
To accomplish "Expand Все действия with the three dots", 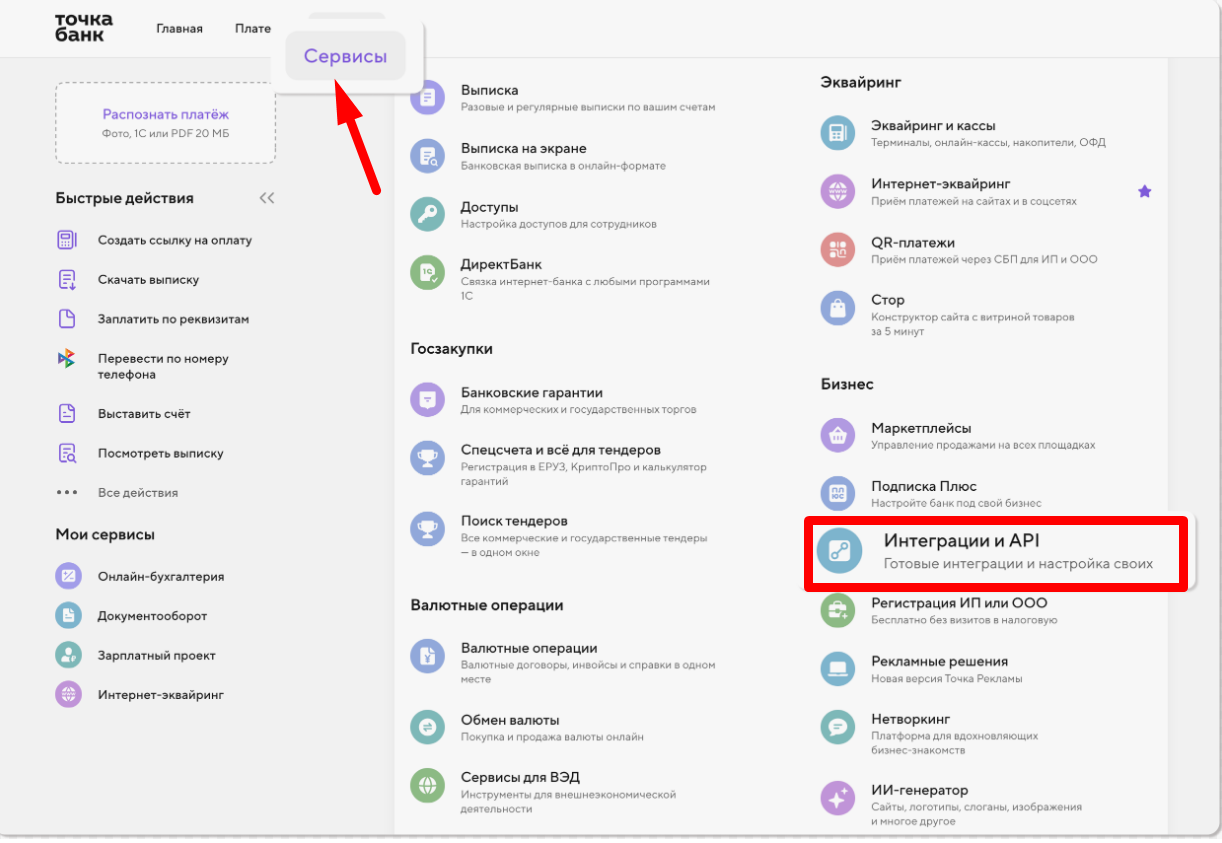I will (x=67, y=492).
